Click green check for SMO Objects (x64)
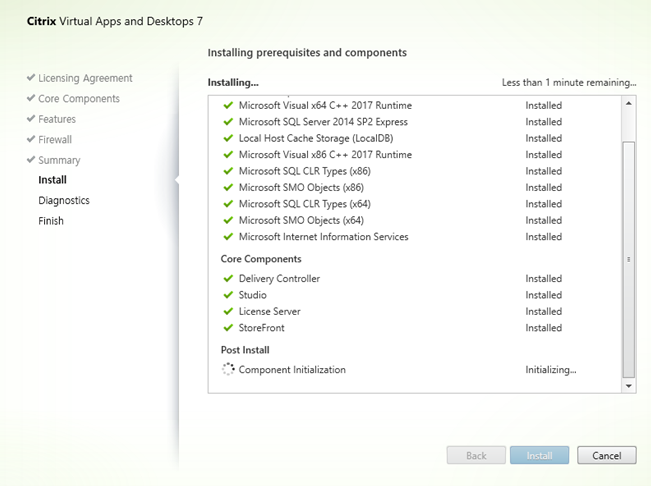This screenshot has width=651, height=486. pos(228,220)
